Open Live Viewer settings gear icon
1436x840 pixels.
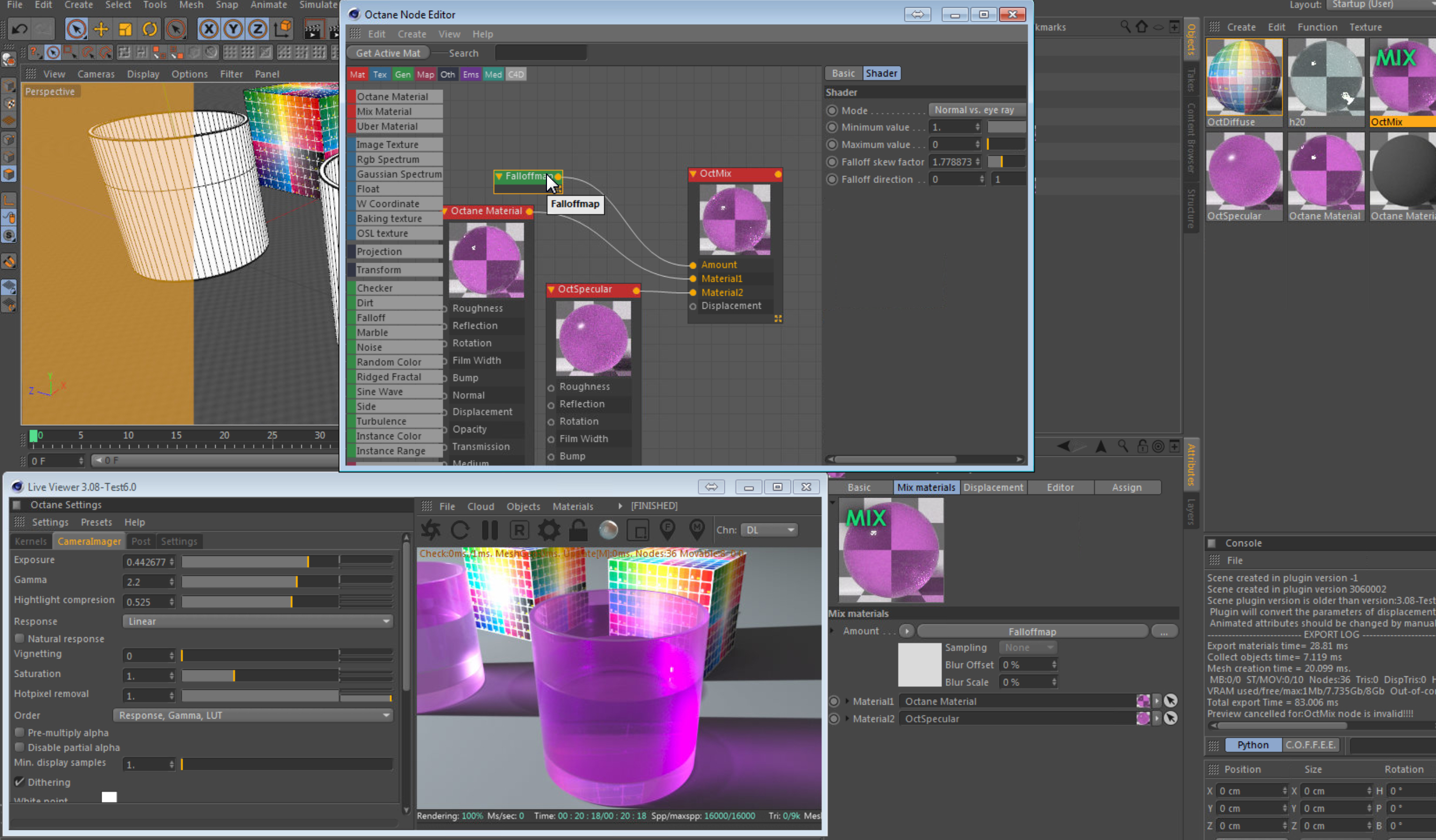point(549,530)
